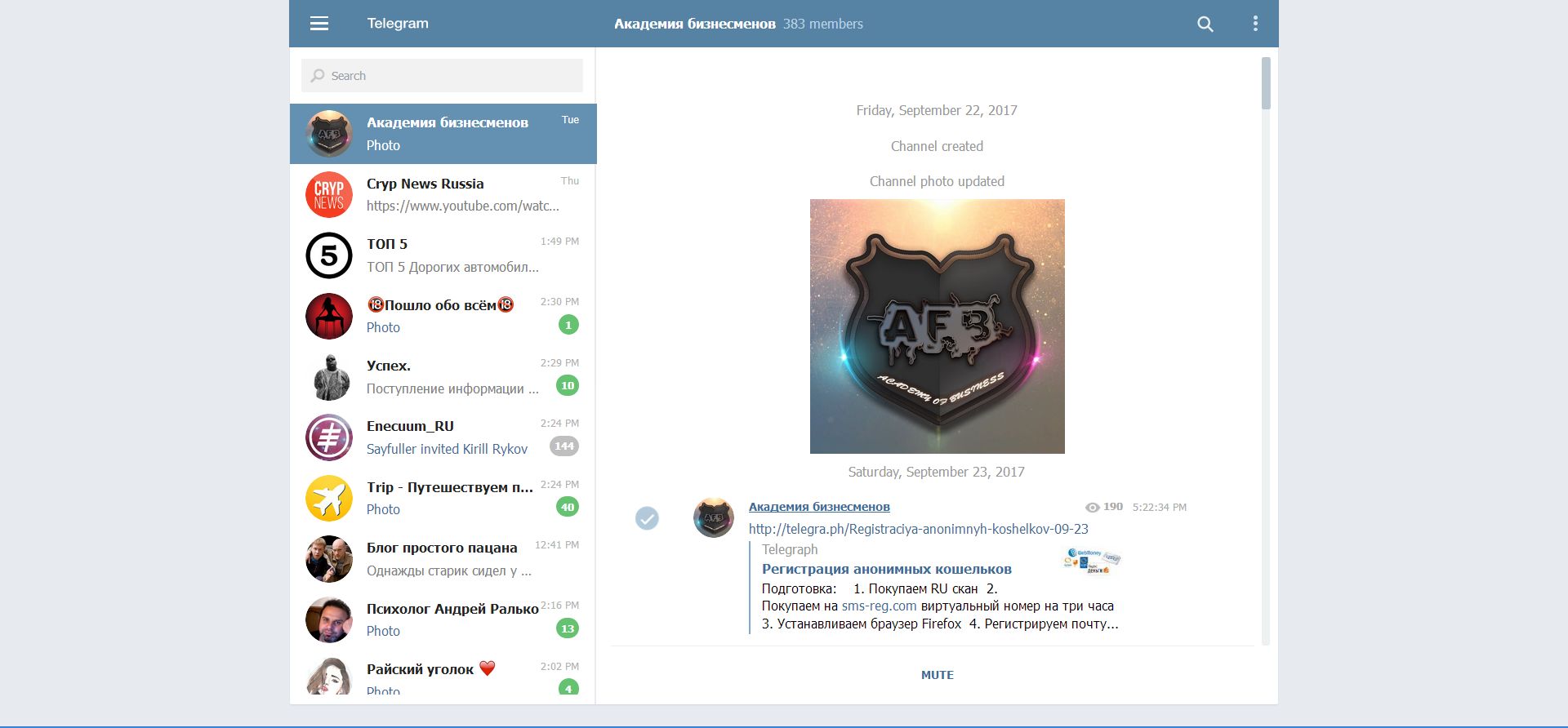Click the eye views counter icon
Viewport: 1568px width, 728px height.
click(1092, 508)
